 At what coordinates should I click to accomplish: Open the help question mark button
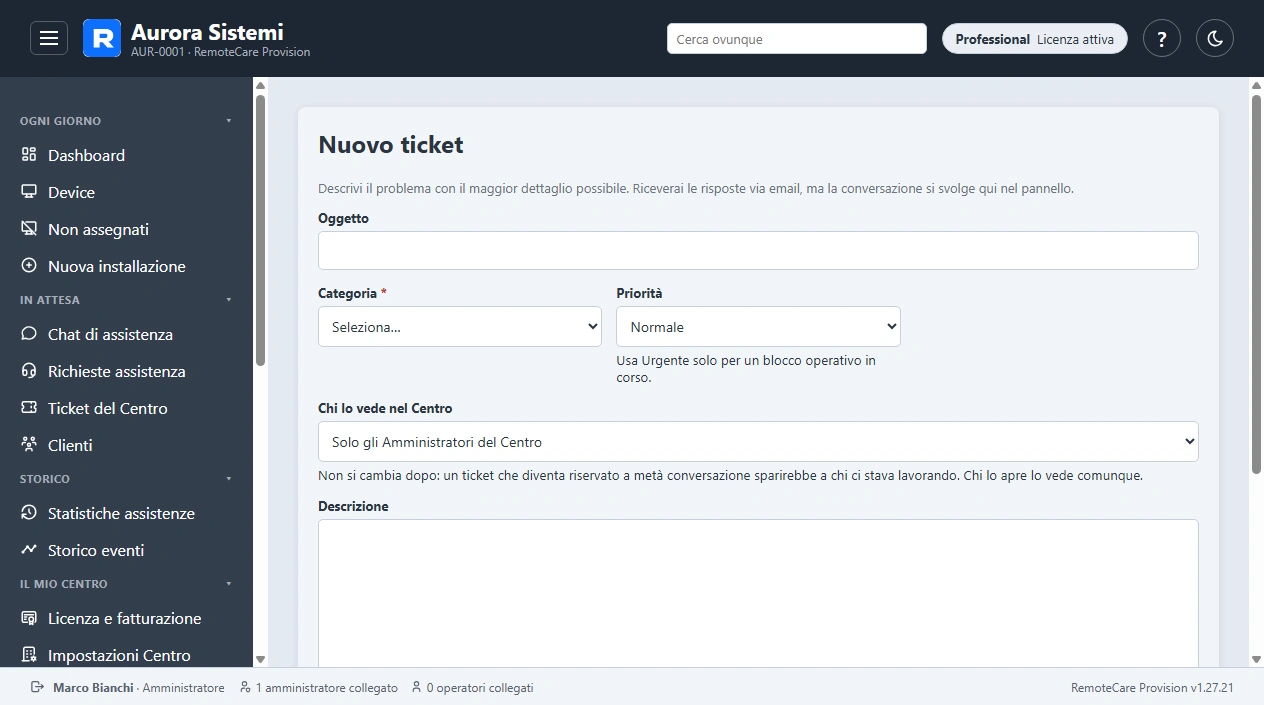(x=1162, y=39)
